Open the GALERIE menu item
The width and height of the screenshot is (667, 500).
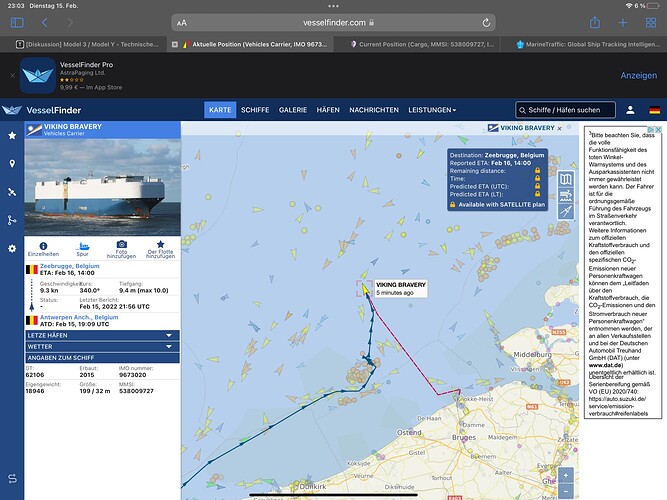coord(293,110)
